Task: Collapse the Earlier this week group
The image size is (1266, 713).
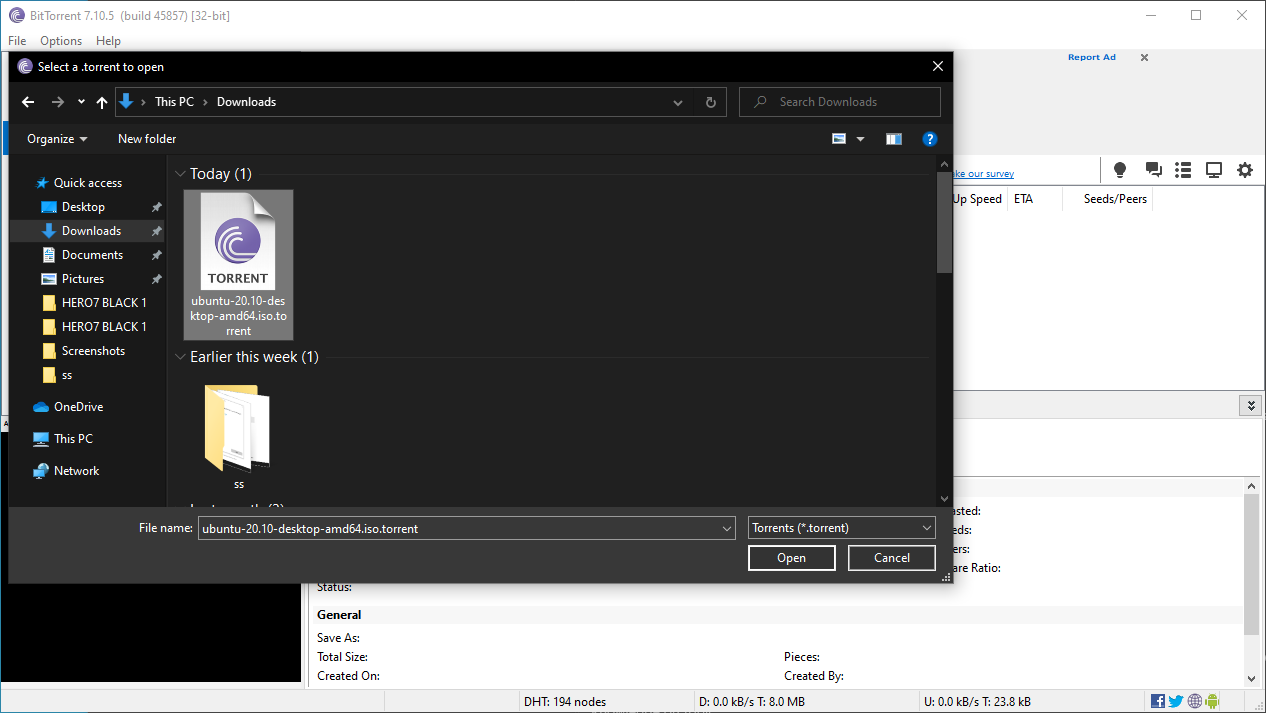Action: 180,357
